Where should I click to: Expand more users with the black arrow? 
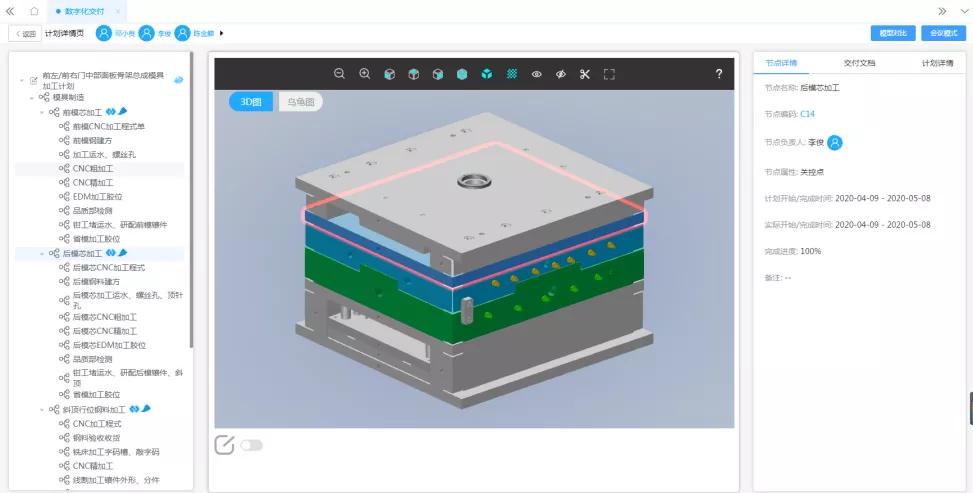(x=222, y=34)
